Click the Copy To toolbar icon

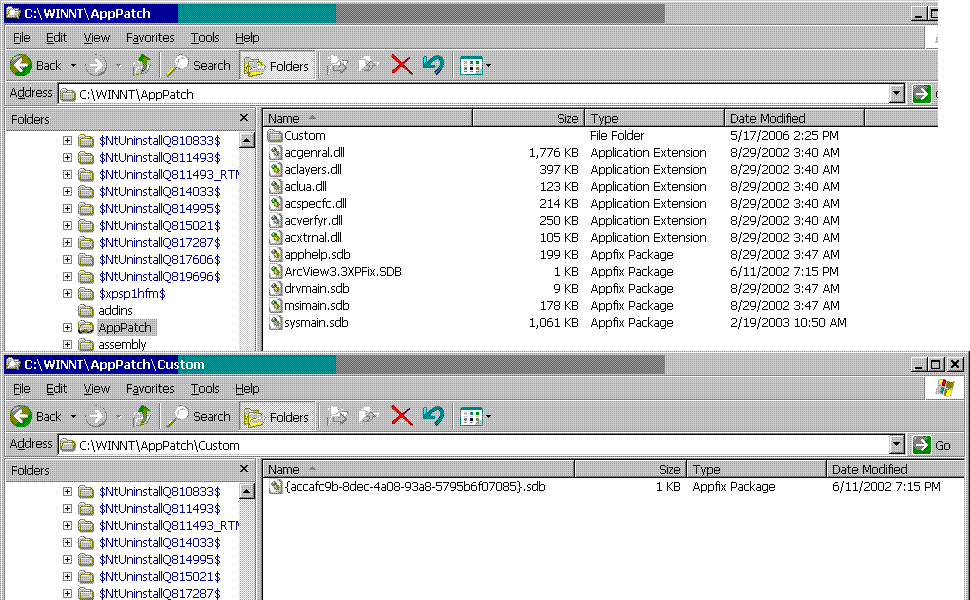click(368, 64)
